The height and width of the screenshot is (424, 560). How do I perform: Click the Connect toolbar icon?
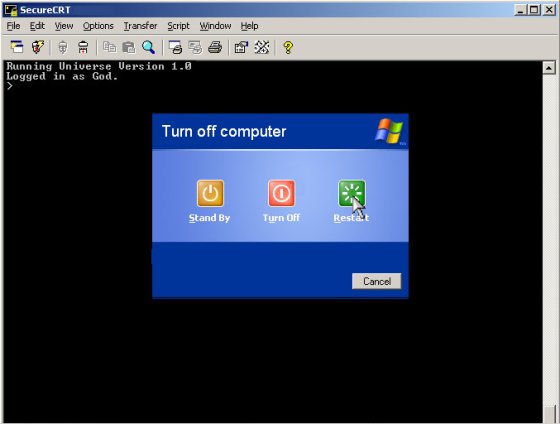pos(17,47)
